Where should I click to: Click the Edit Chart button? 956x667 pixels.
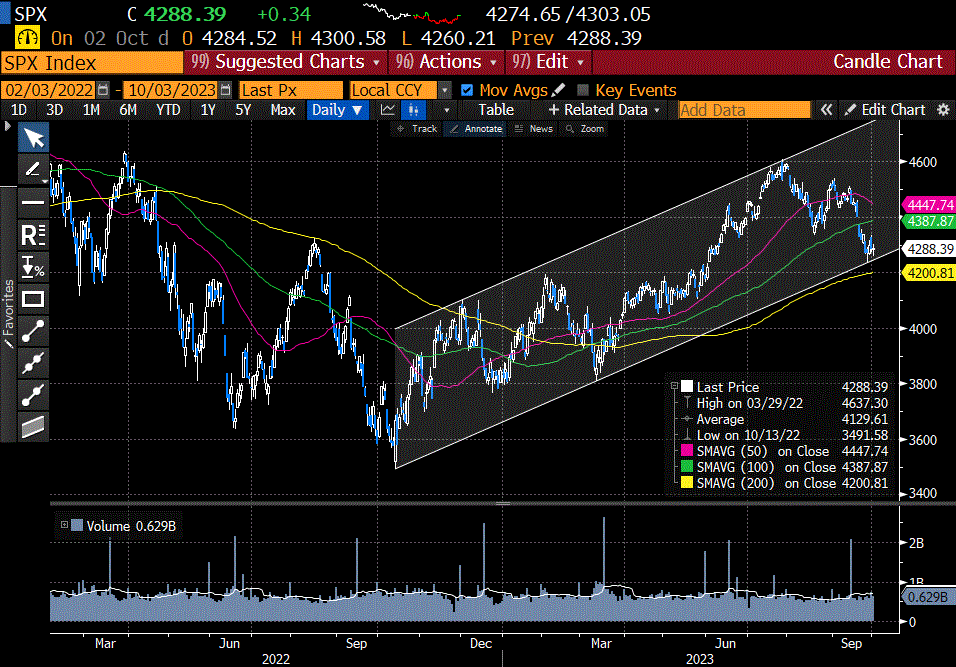(885, 110)
